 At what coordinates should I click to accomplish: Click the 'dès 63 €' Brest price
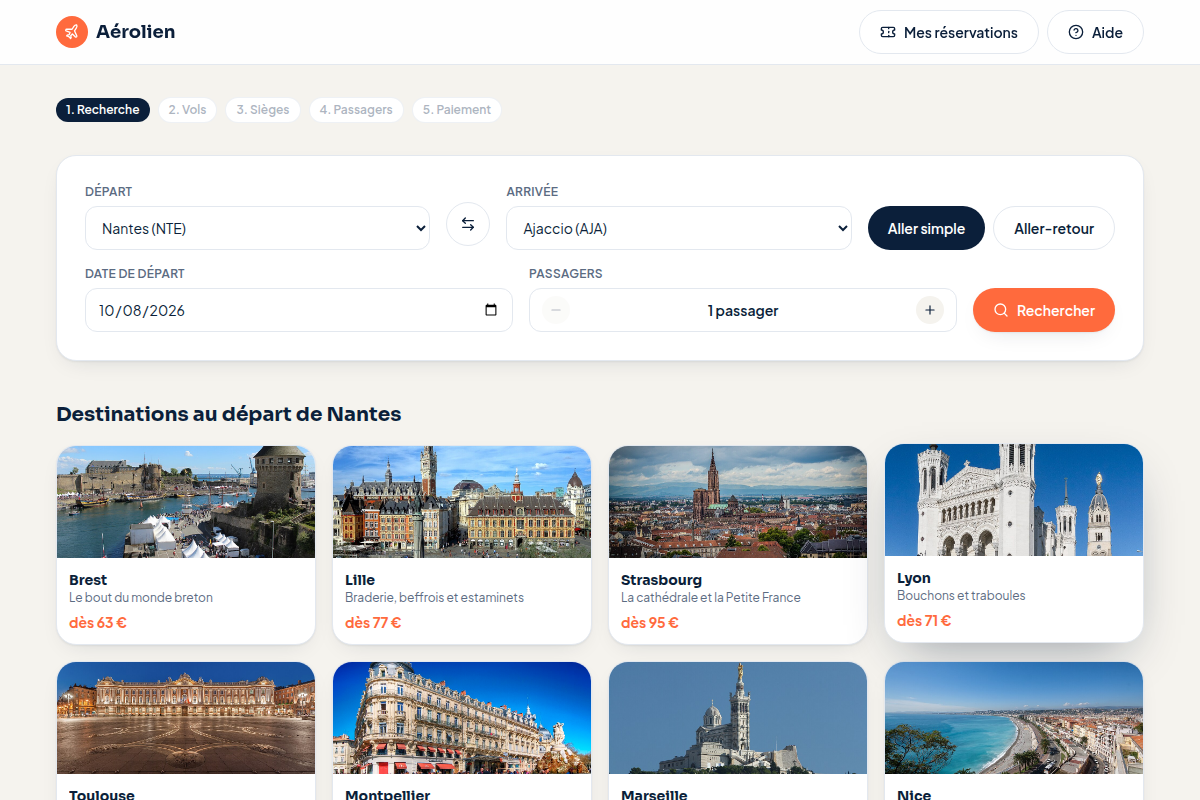point(98,623)
